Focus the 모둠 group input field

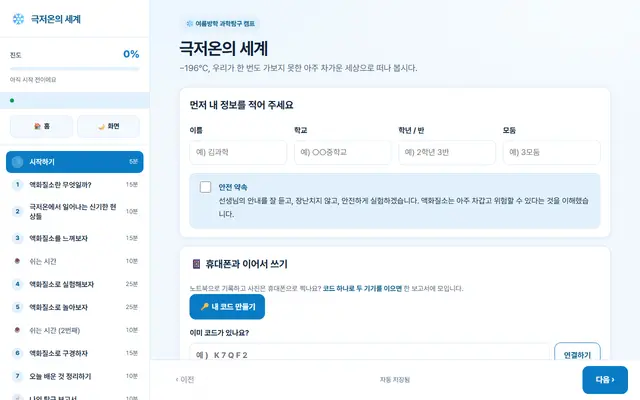click(x=551, y=152)
